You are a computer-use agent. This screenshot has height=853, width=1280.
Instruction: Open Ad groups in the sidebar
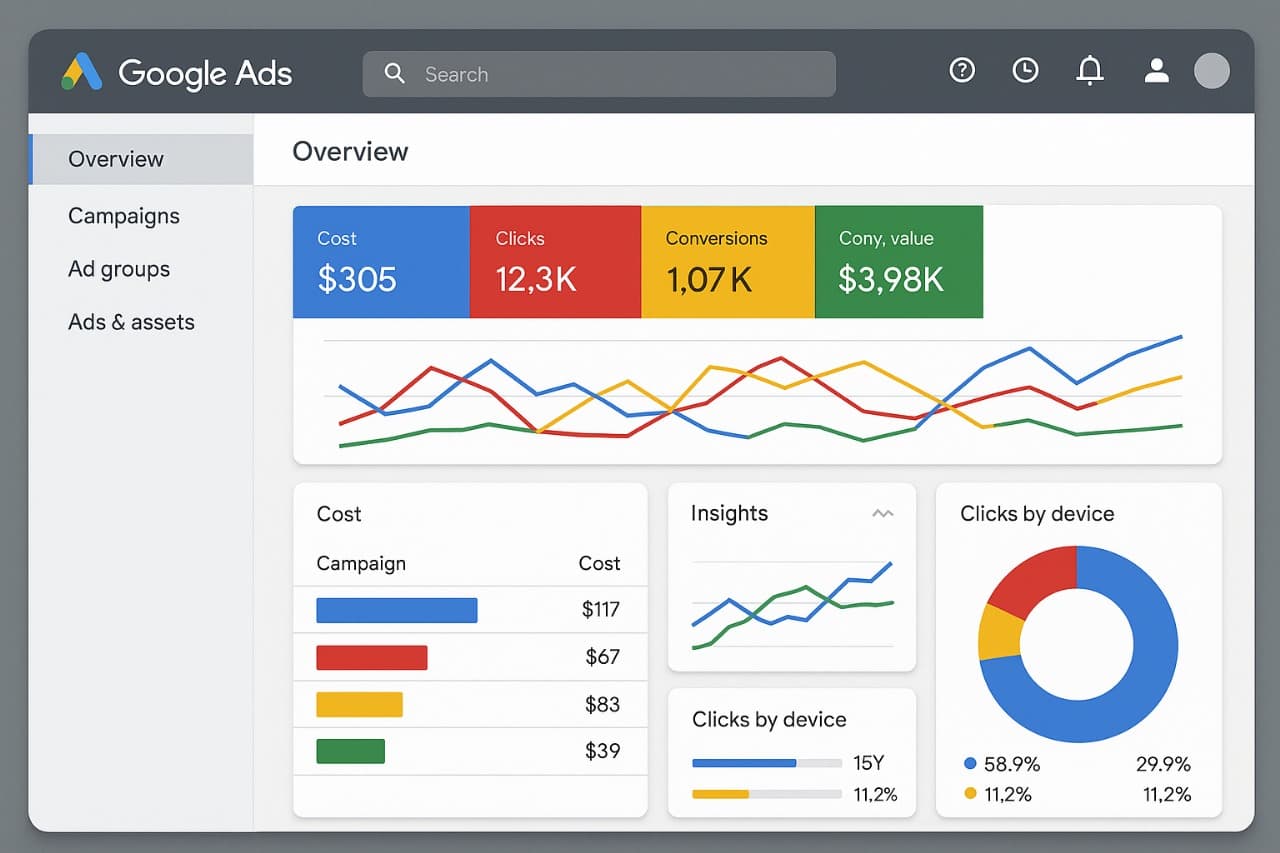click(119, 269)
